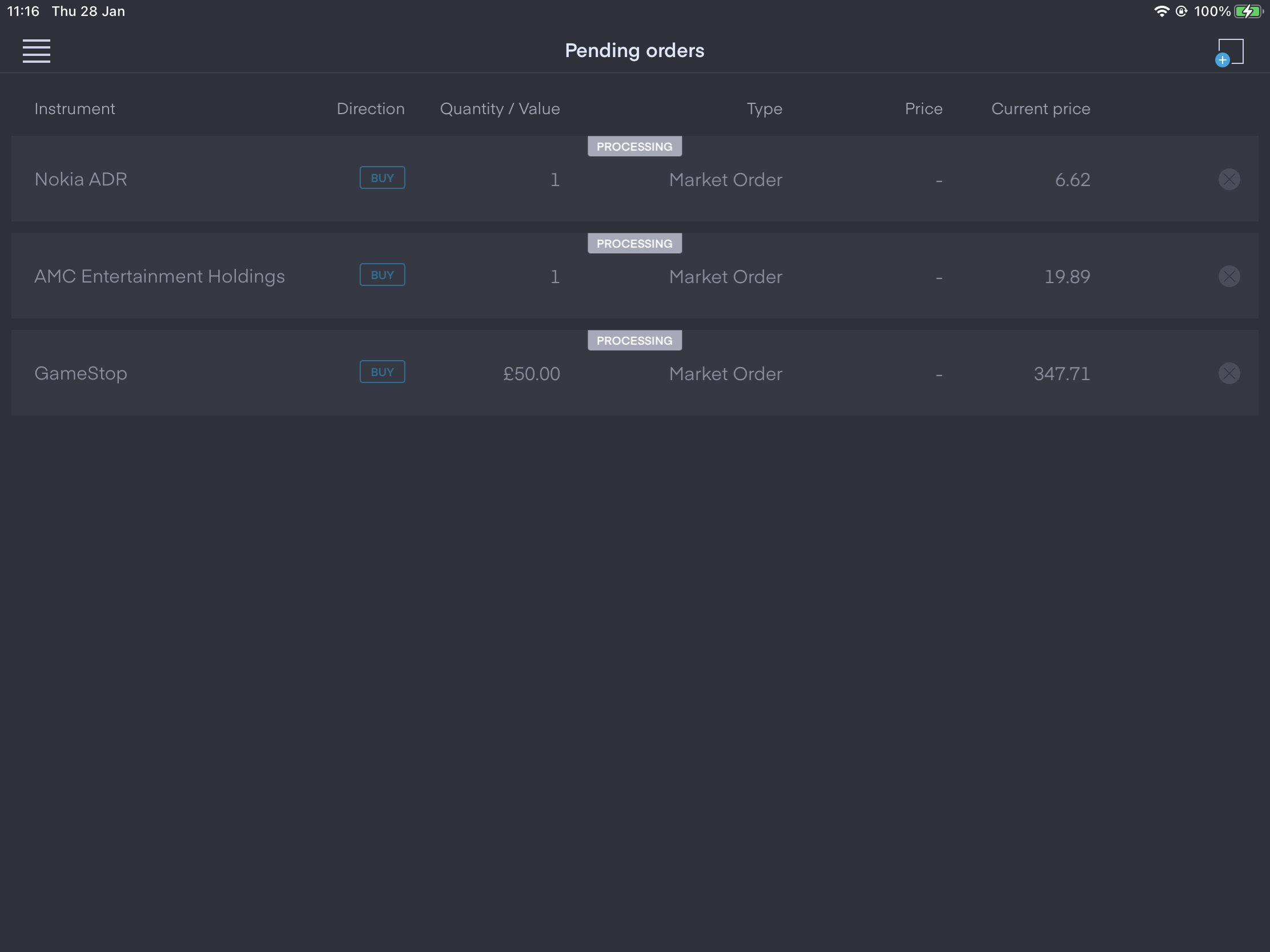Sort by the Quantity / Value header
The height and width of the screenshot is (952, 1270).
click(500, 108)
